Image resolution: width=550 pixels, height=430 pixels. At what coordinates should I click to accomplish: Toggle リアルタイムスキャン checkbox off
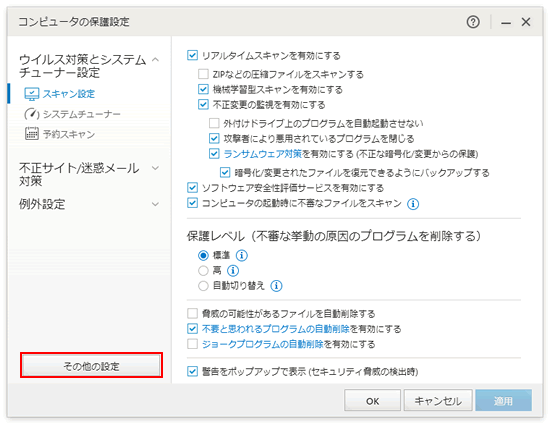pos(192,55)
